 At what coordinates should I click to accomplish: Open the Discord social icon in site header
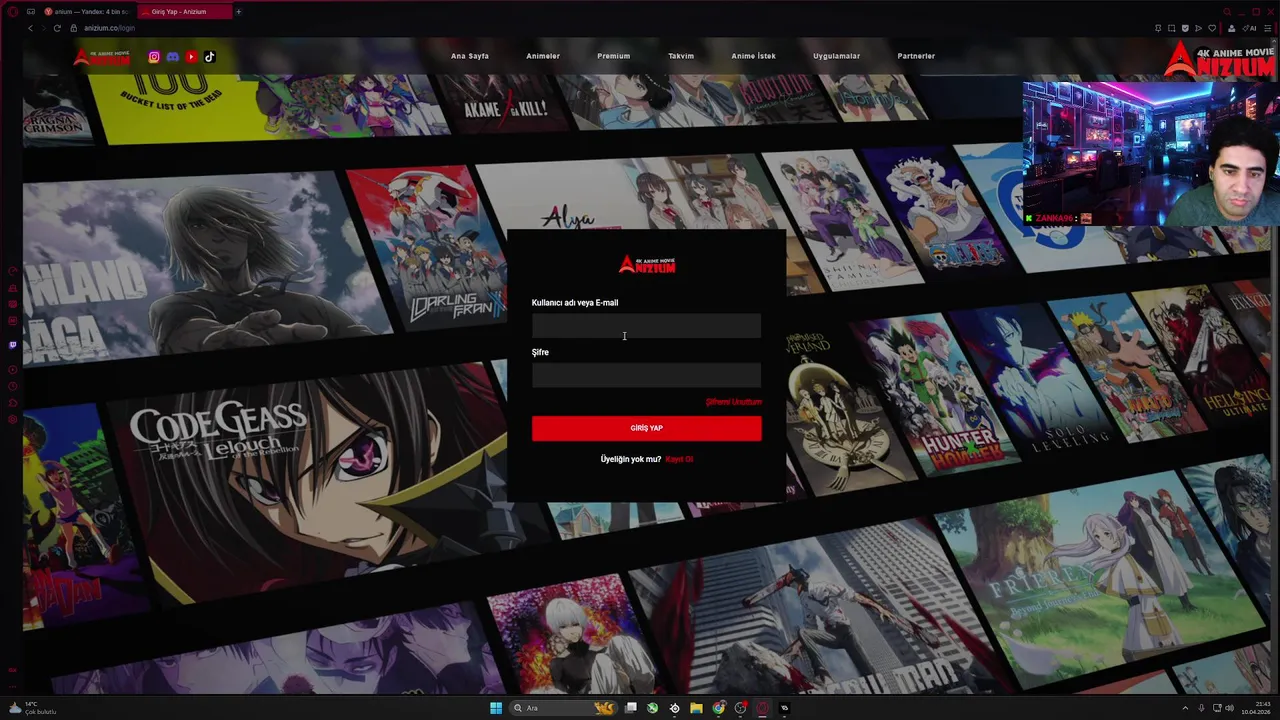[172, 57]
